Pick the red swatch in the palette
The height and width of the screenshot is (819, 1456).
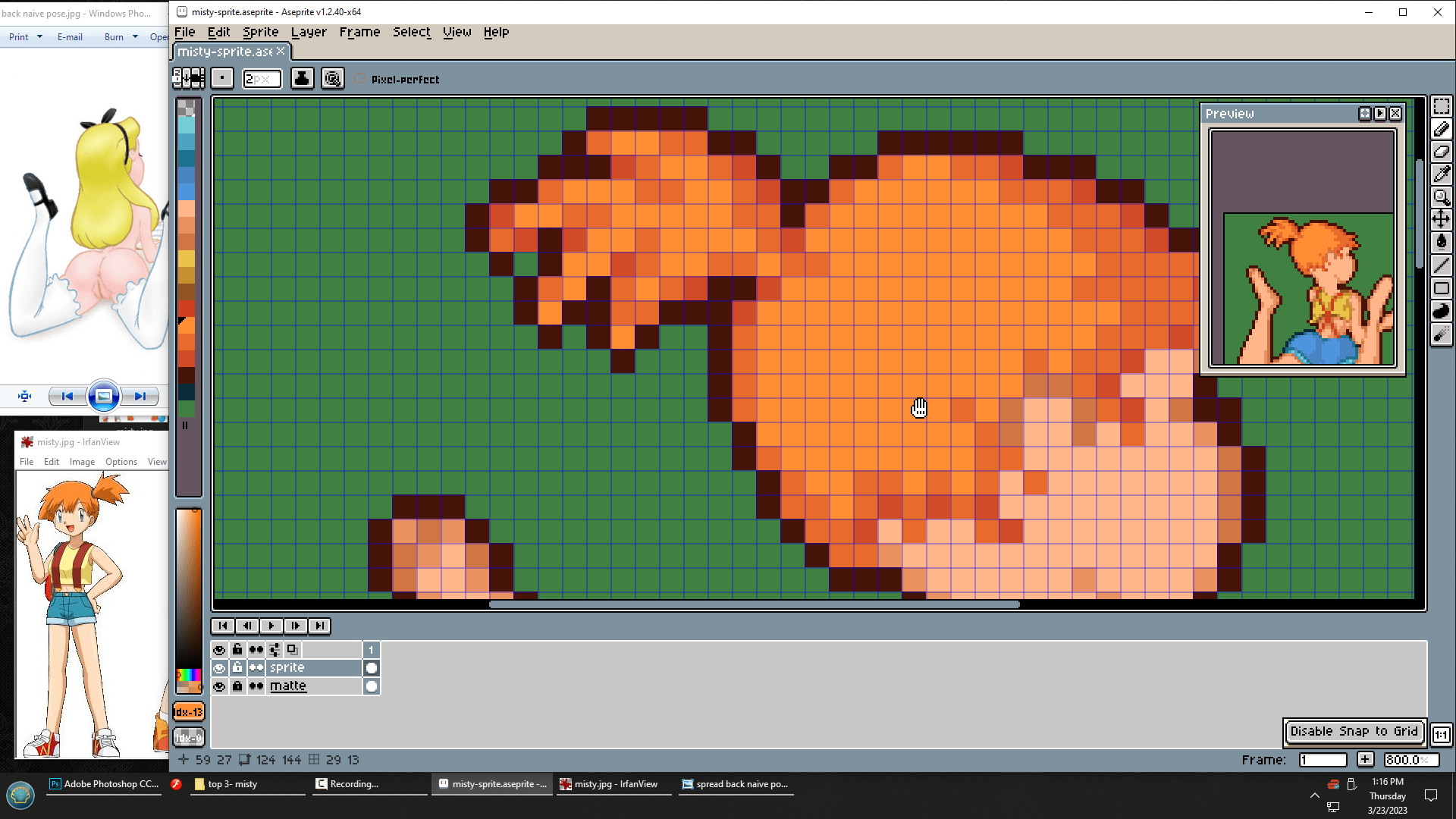(x=186, y=309)
